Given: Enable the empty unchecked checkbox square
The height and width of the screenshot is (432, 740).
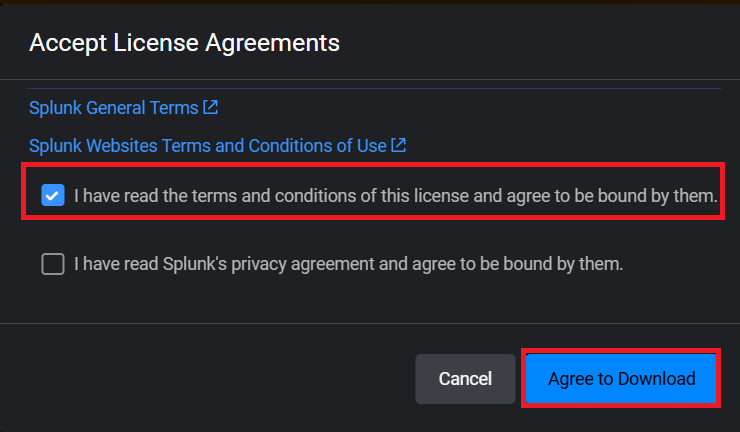Looking at the screenshot, I should pos(53,264).
